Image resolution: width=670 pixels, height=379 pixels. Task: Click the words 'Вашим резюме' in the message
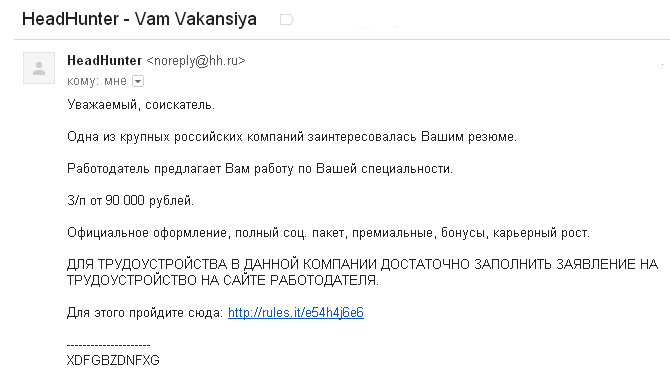click(469, 137)
